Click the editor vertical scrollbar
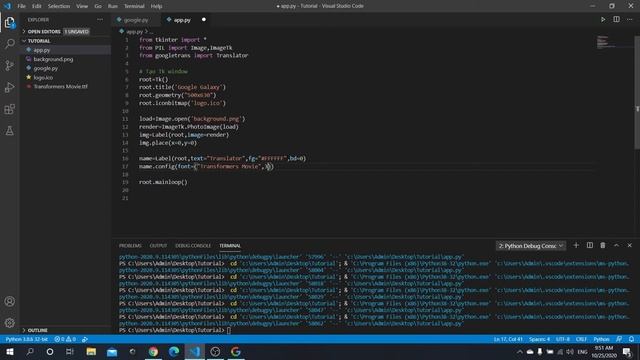 [637, 94]
